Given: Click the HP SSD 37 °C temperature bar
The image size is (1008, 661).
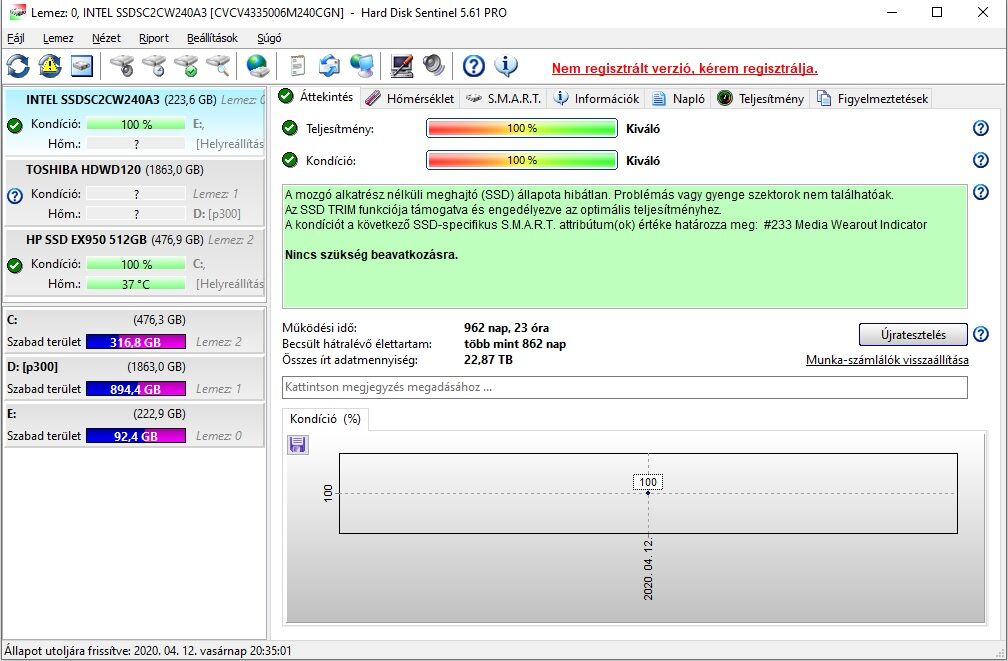Looking at the screenshot, I should [136, 284].
